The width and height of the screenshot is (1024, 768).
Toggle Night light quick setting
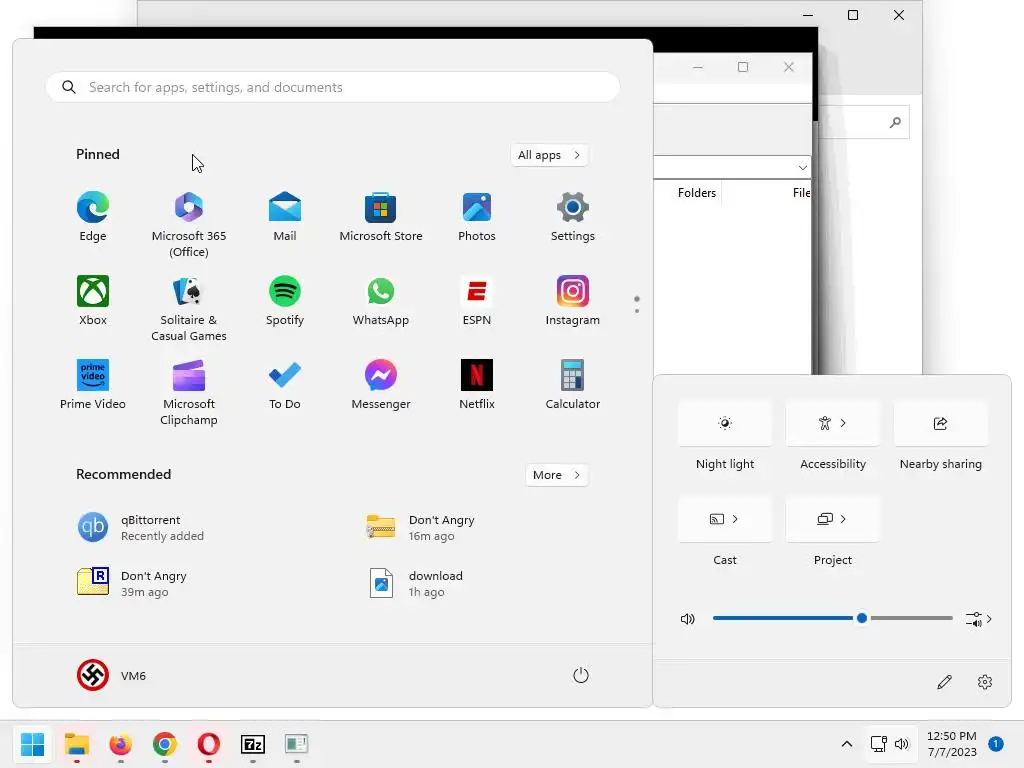click(x=725, y=423)
